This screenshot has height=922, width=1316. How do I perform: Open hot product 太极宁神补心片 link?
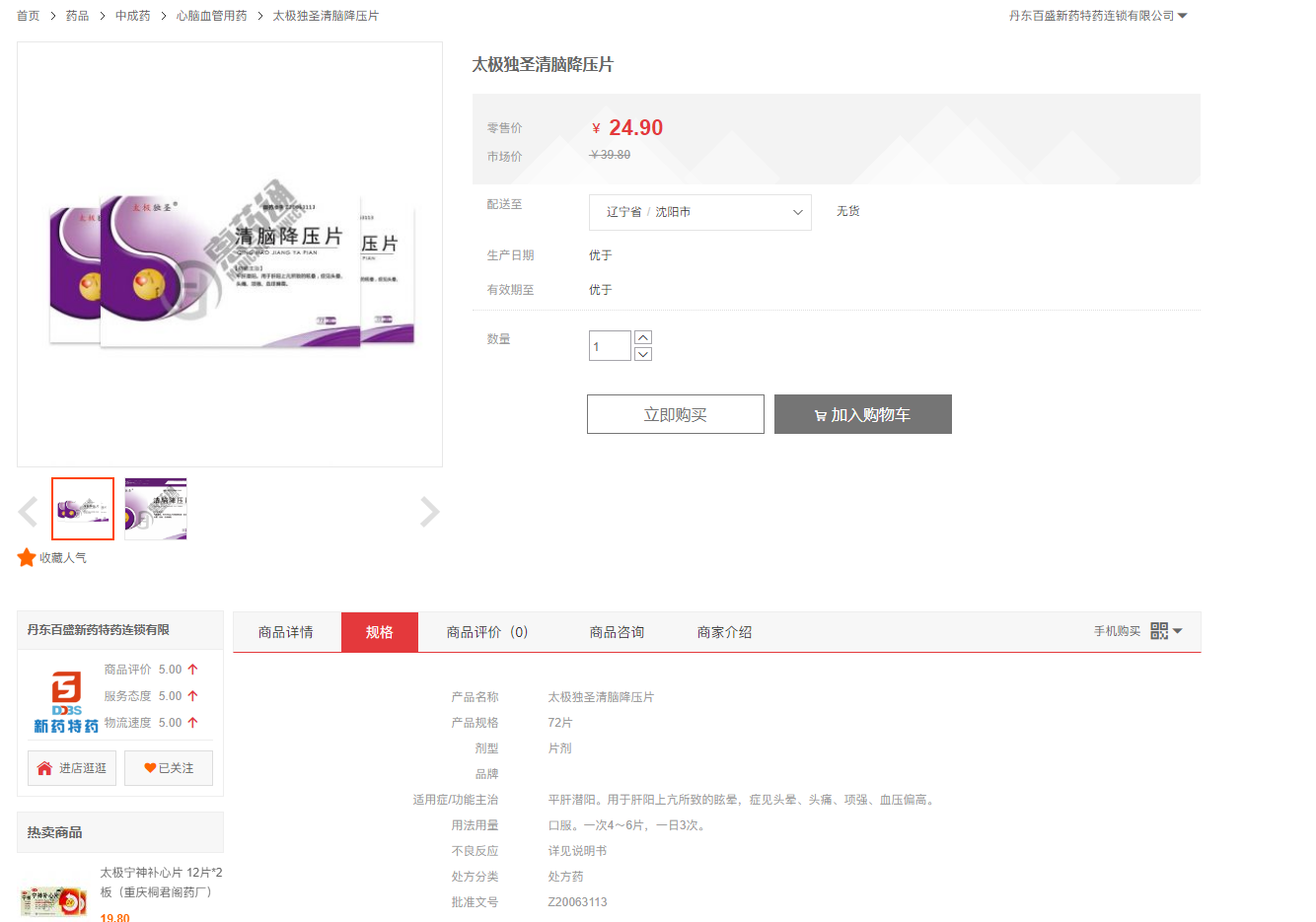coord(161,883)
